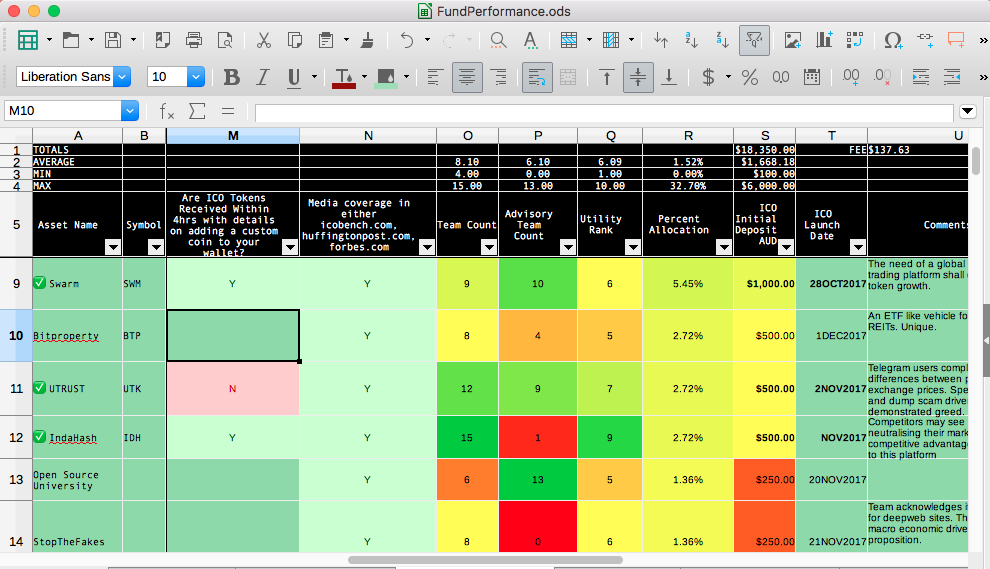
Task: Insert Comment icon in toolbar
Action: click(956, 40)
